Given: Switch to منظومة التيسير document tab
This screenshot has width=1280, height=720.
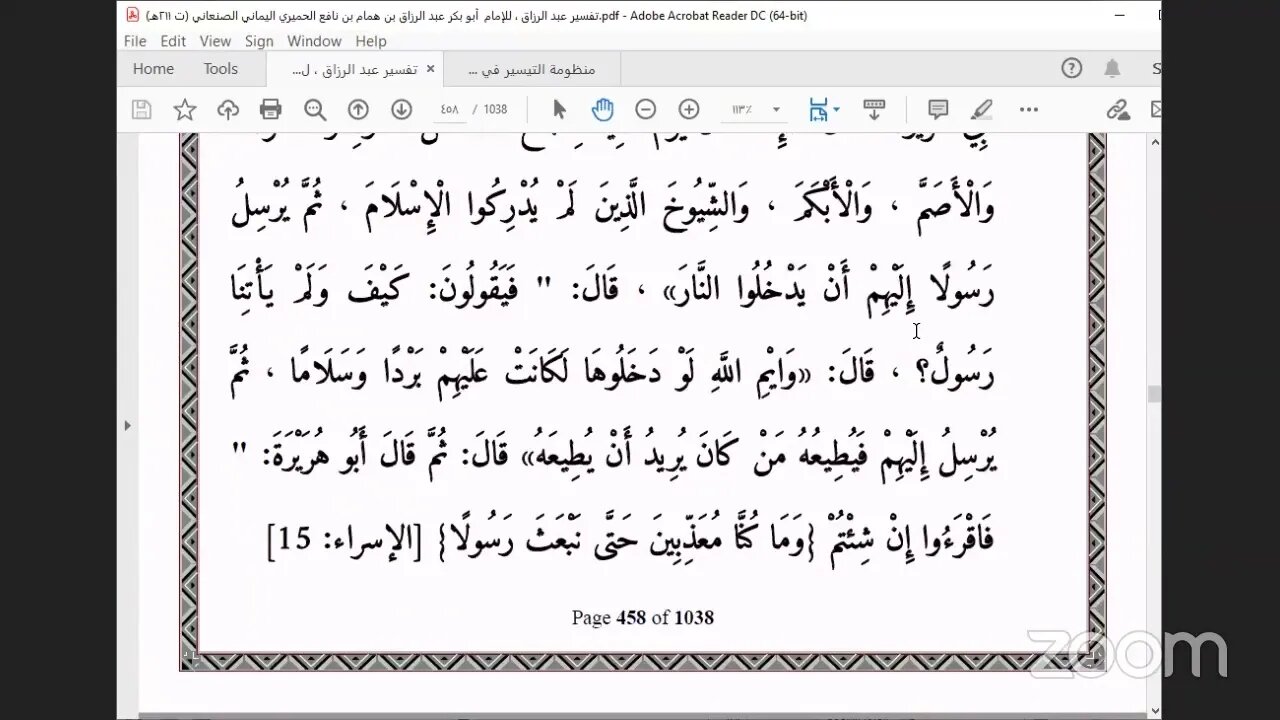Looking at the screenshot, I should click(x=532, y=69).
